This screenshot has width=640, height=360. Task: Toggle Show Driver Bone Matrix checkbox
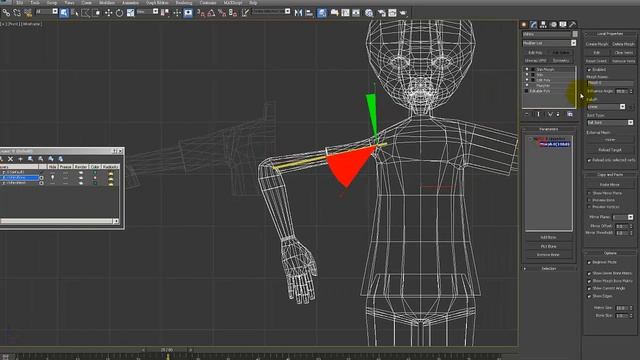(589, 273)
